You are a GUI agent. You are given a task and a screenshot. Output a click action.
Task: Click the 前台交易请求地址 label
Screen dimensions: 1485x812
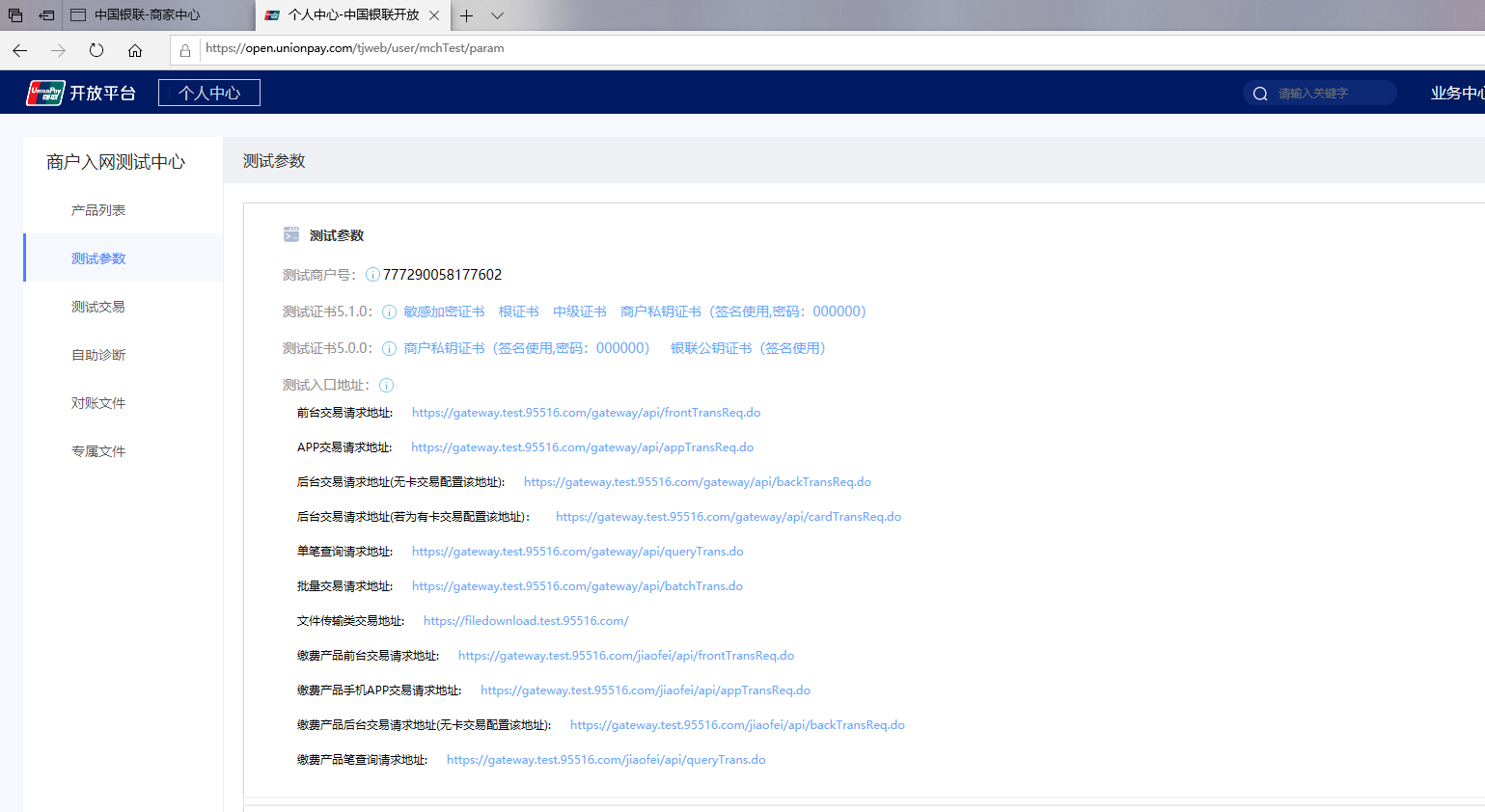(344, 413)
